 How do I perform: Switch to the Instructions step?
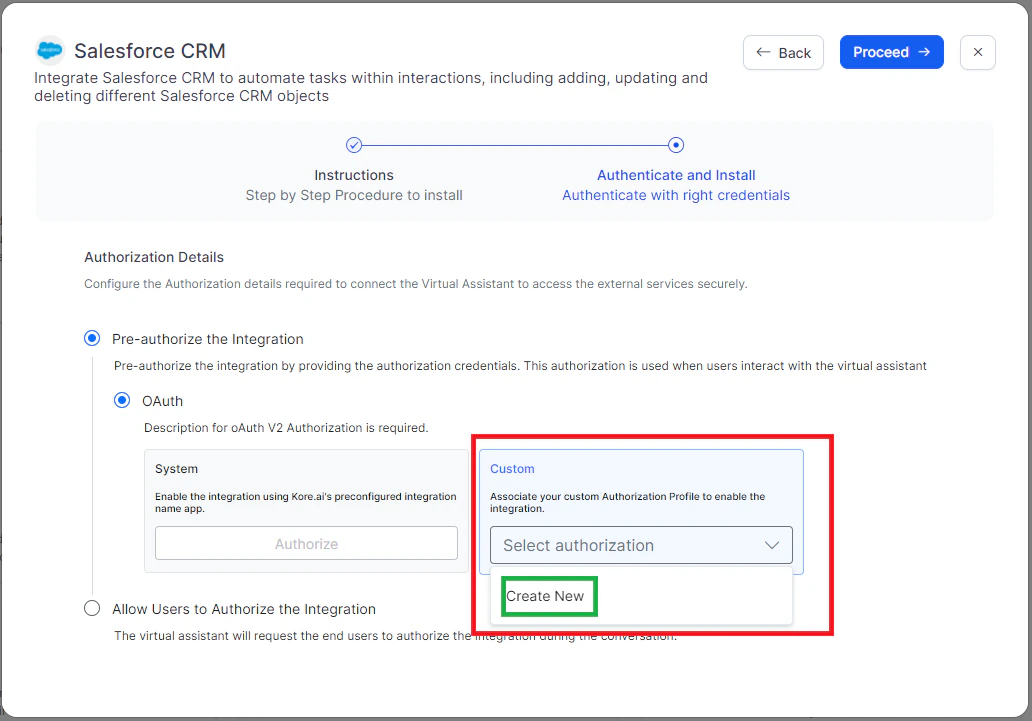[x=354, y=174]
